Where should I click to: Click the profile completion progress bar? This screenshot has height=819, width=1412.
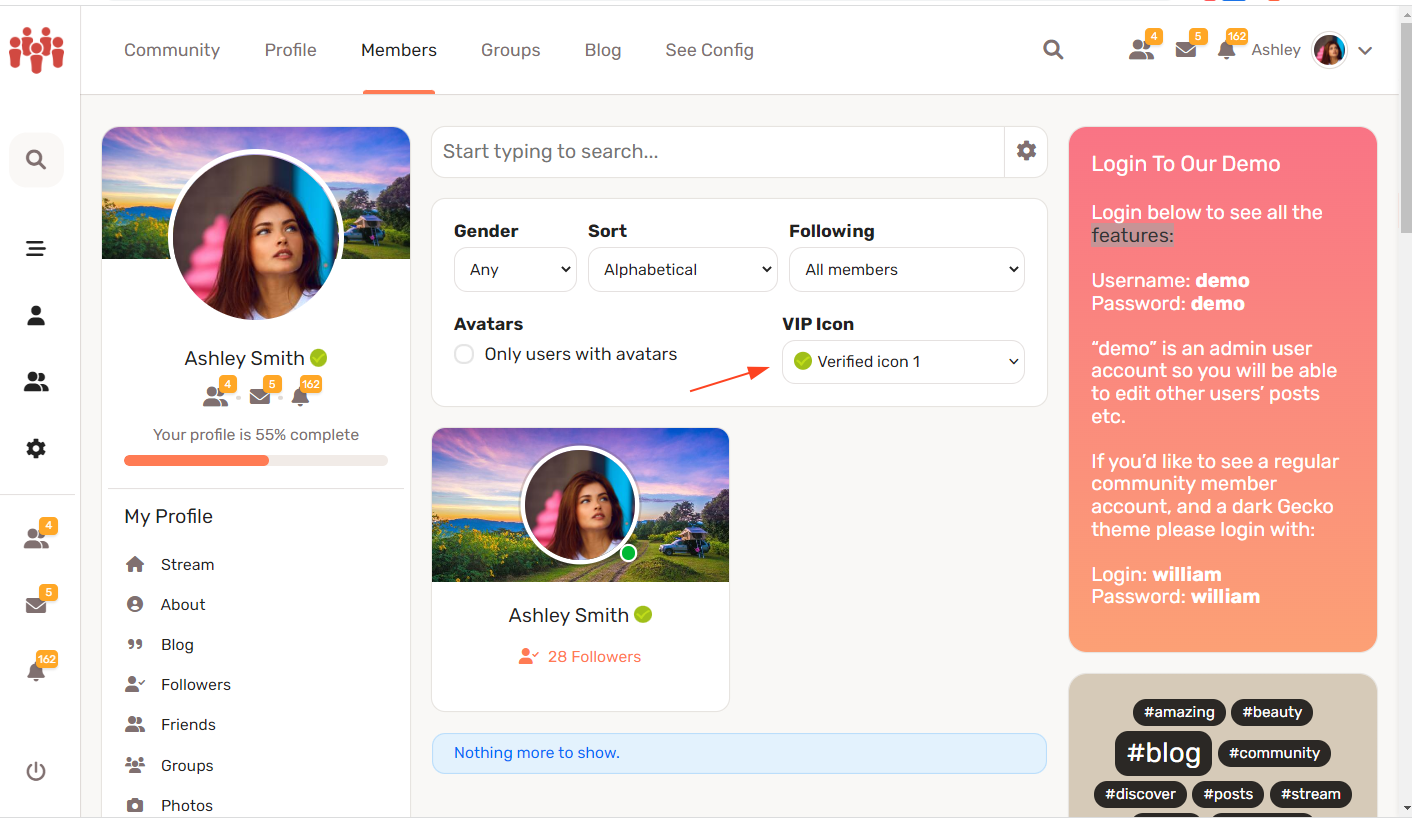pos(255,460)
